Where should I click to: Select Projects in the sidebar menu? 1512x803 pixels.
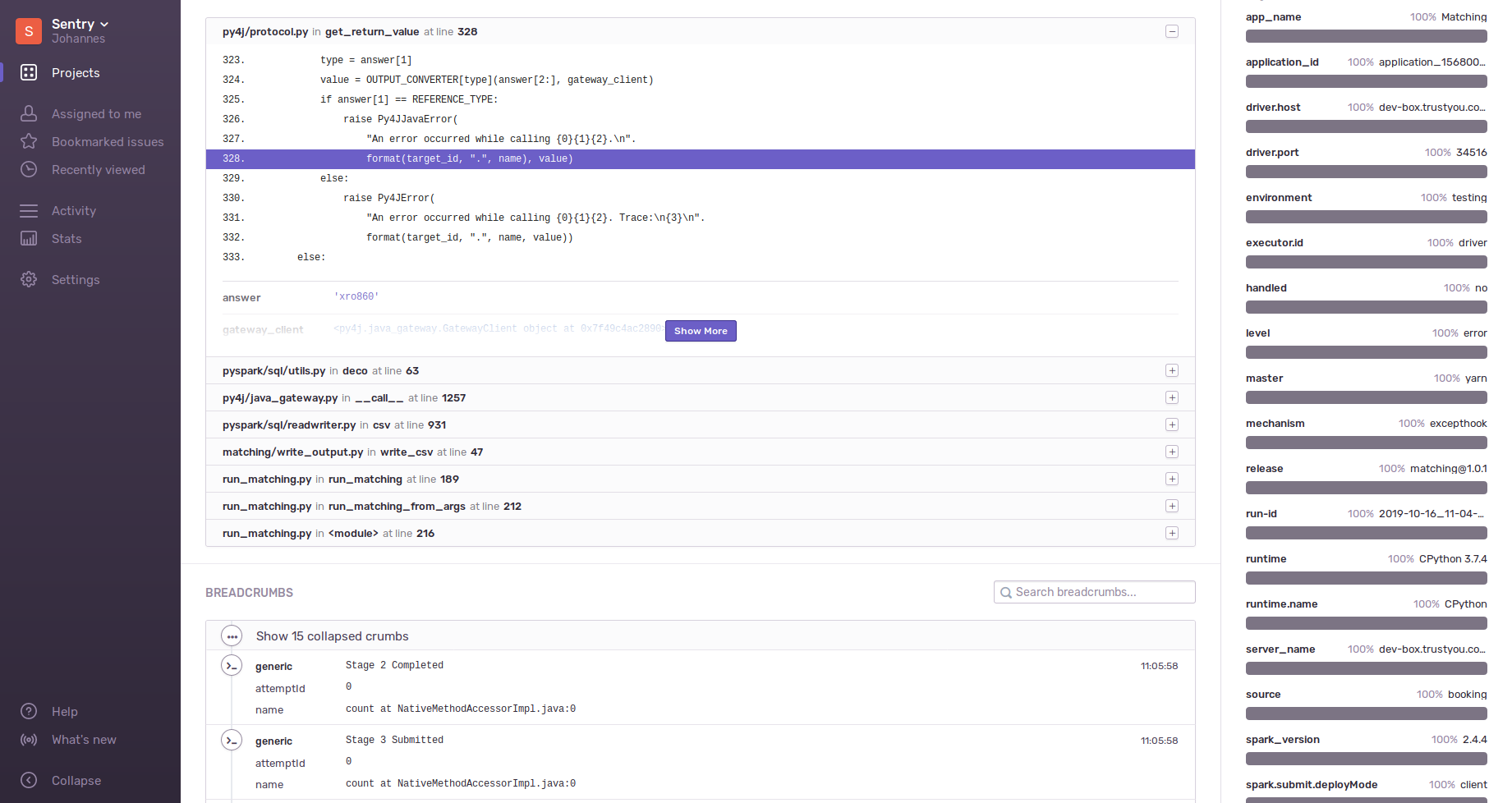click(x=76, y=72)
